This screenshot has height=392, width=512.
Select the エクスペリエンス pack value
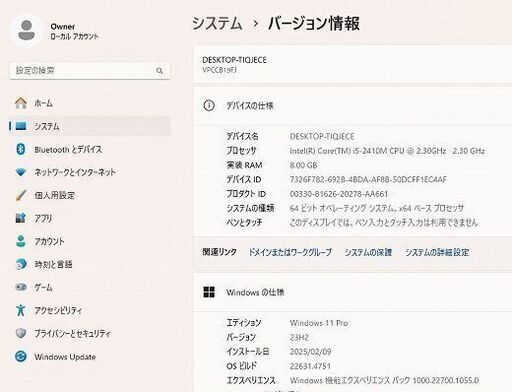(x=384, y=380)
